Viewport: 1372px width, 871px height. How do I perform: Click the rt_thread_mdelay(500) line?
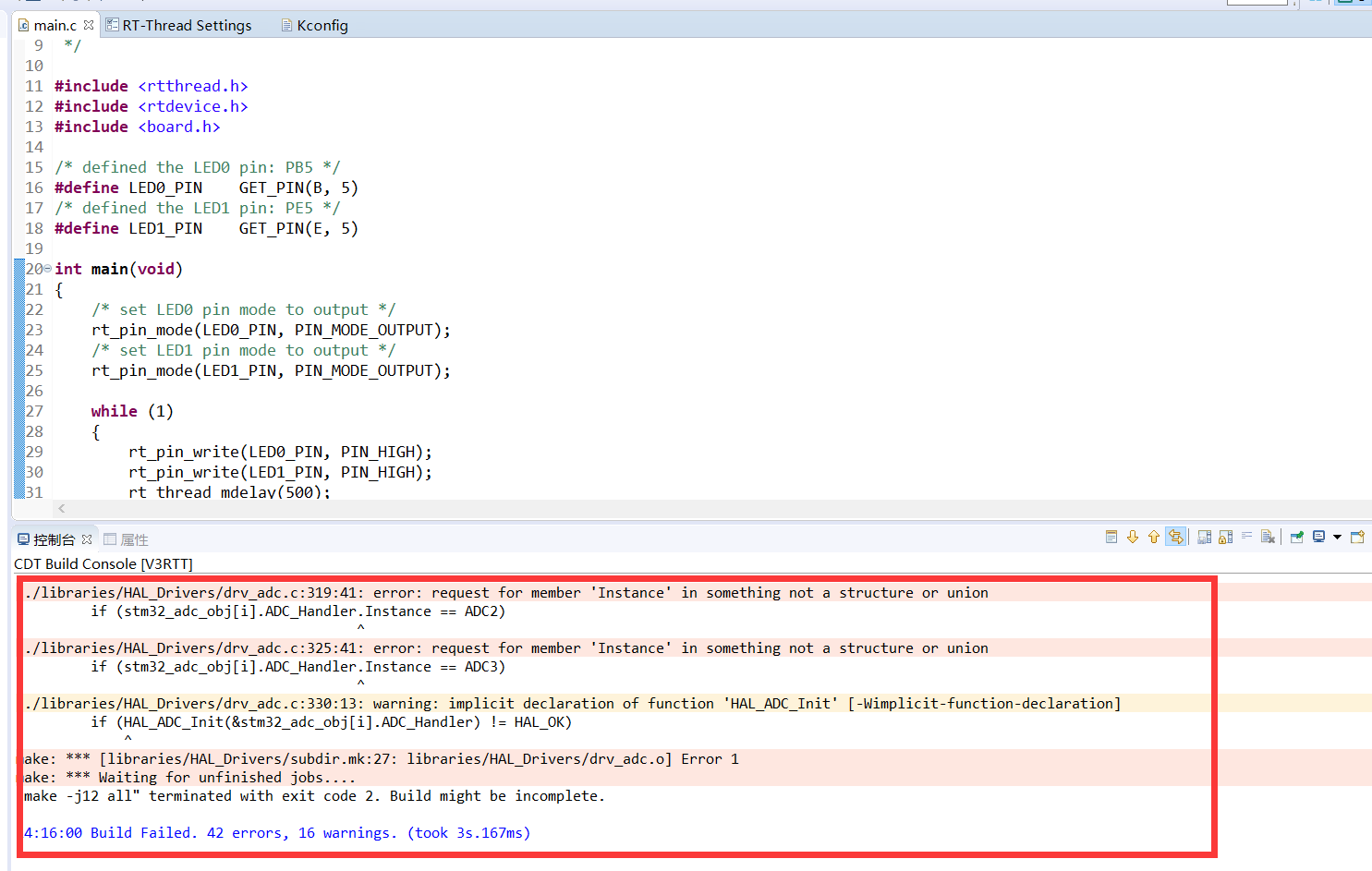229,491
